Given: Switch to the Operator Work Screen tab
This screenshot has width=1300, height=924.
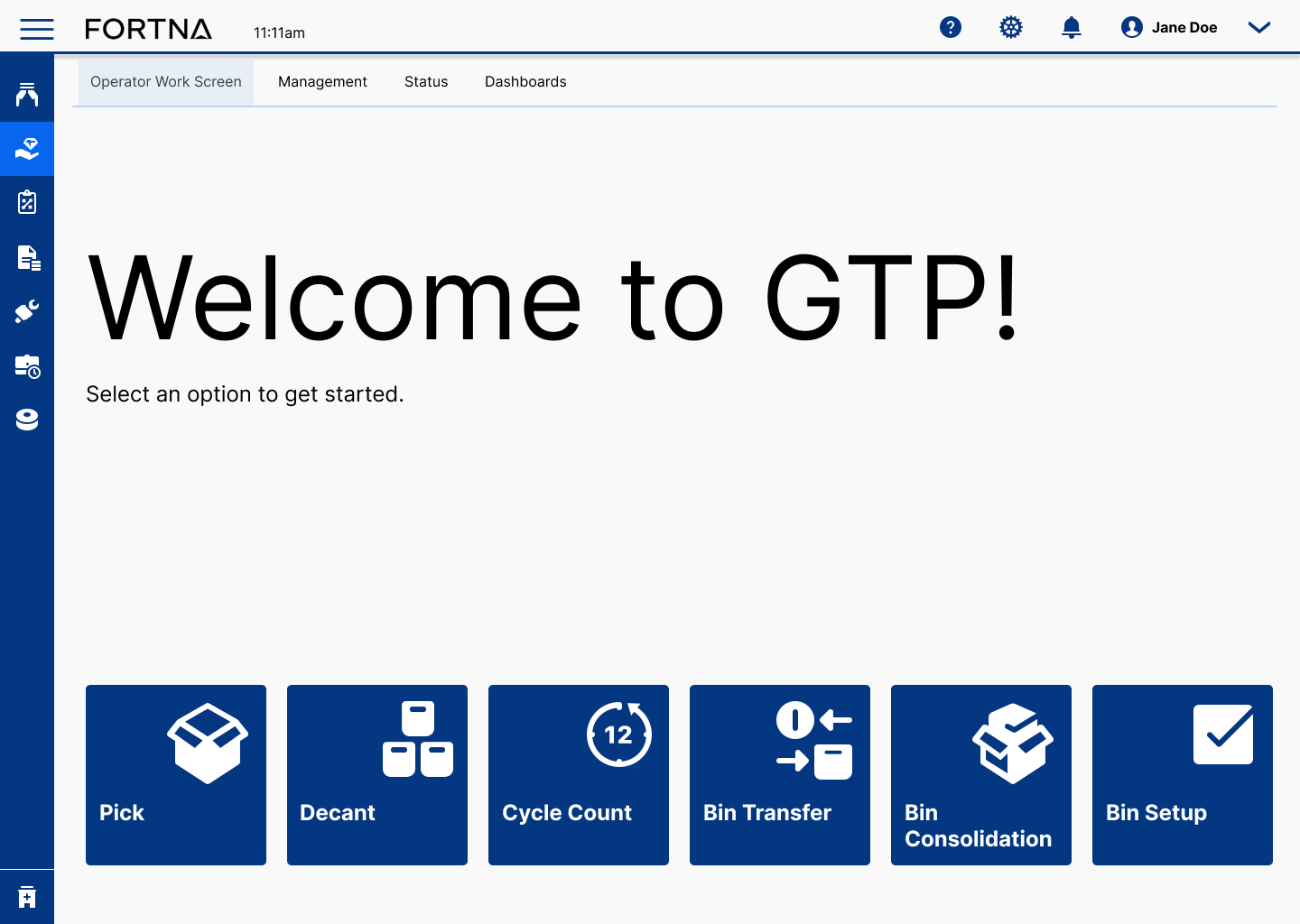Looking at the screenshot, I should 166,82.
